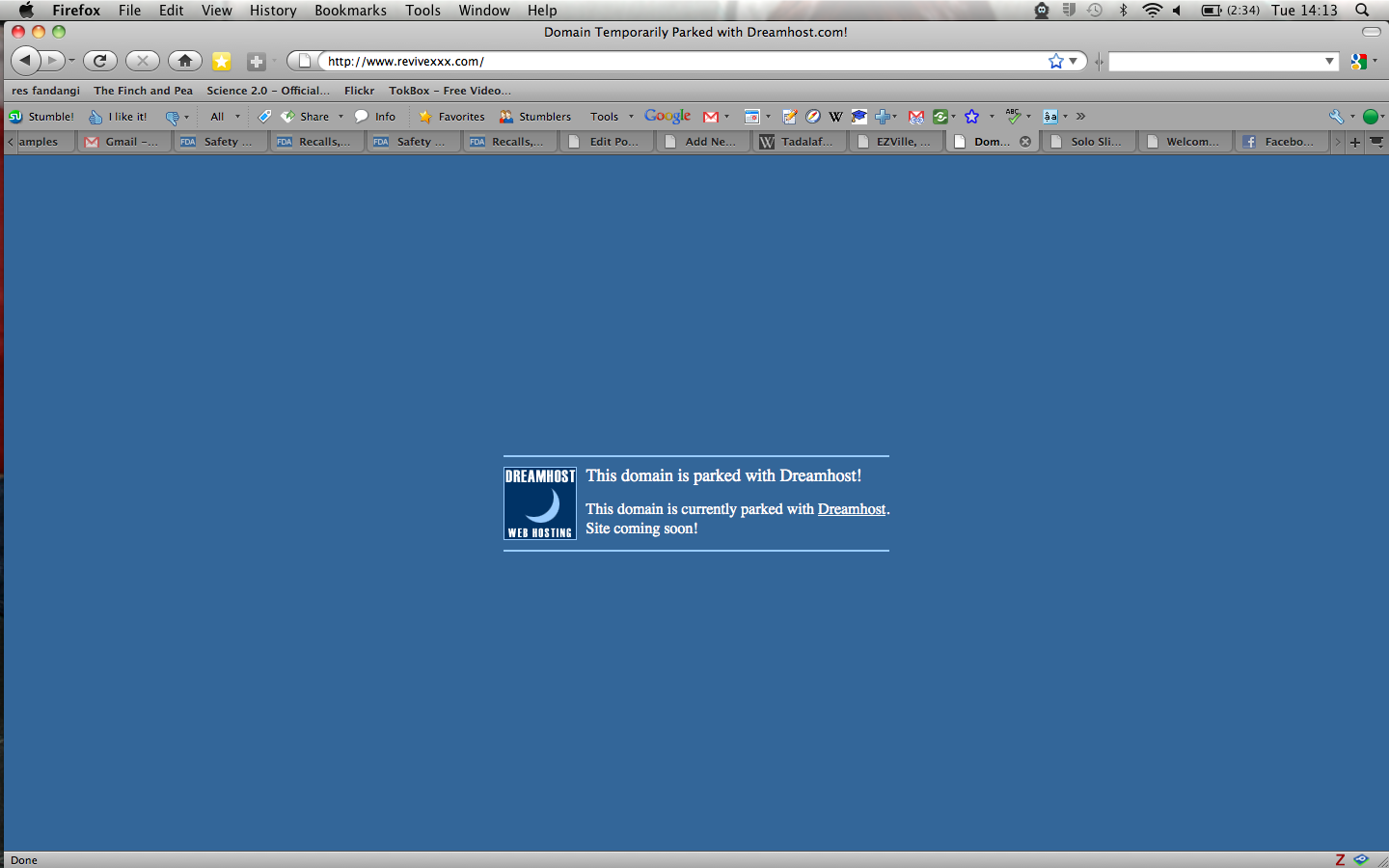Open the Flickr bookmark
This screenshot has width=1389, height=868.
[x=359, y=91]
